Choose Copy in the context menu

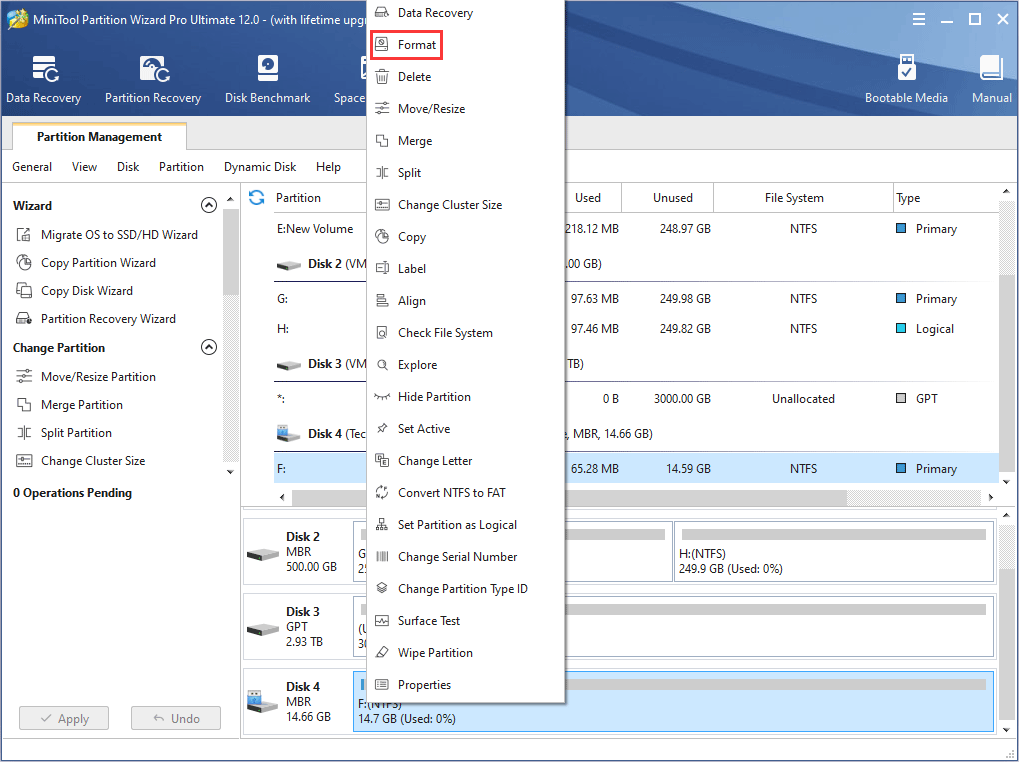tap(465, 236)
